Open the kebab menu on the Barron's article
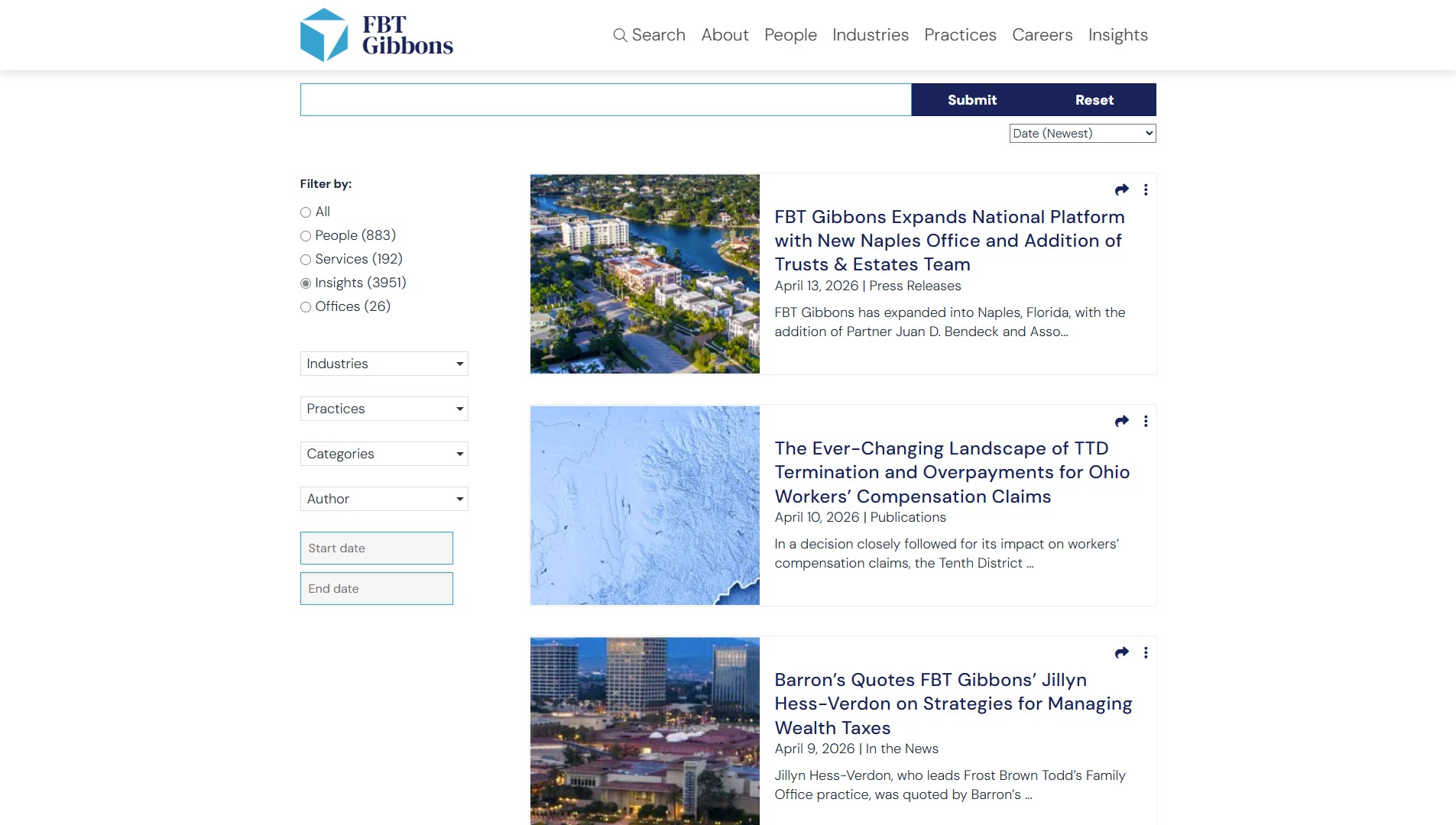Screen dimensions: 1456x825 pos(1145,652)
